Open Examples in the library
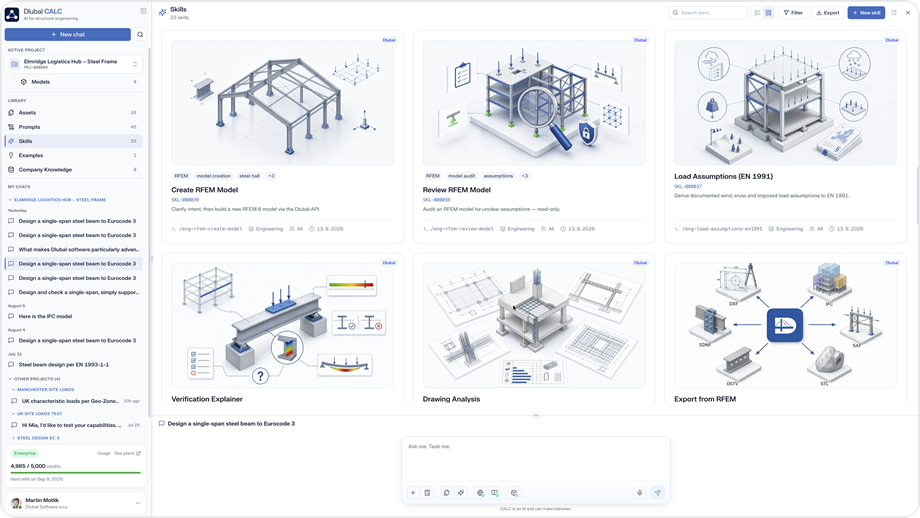The width and height of the screenshot is (920, 518). point(73,155)
